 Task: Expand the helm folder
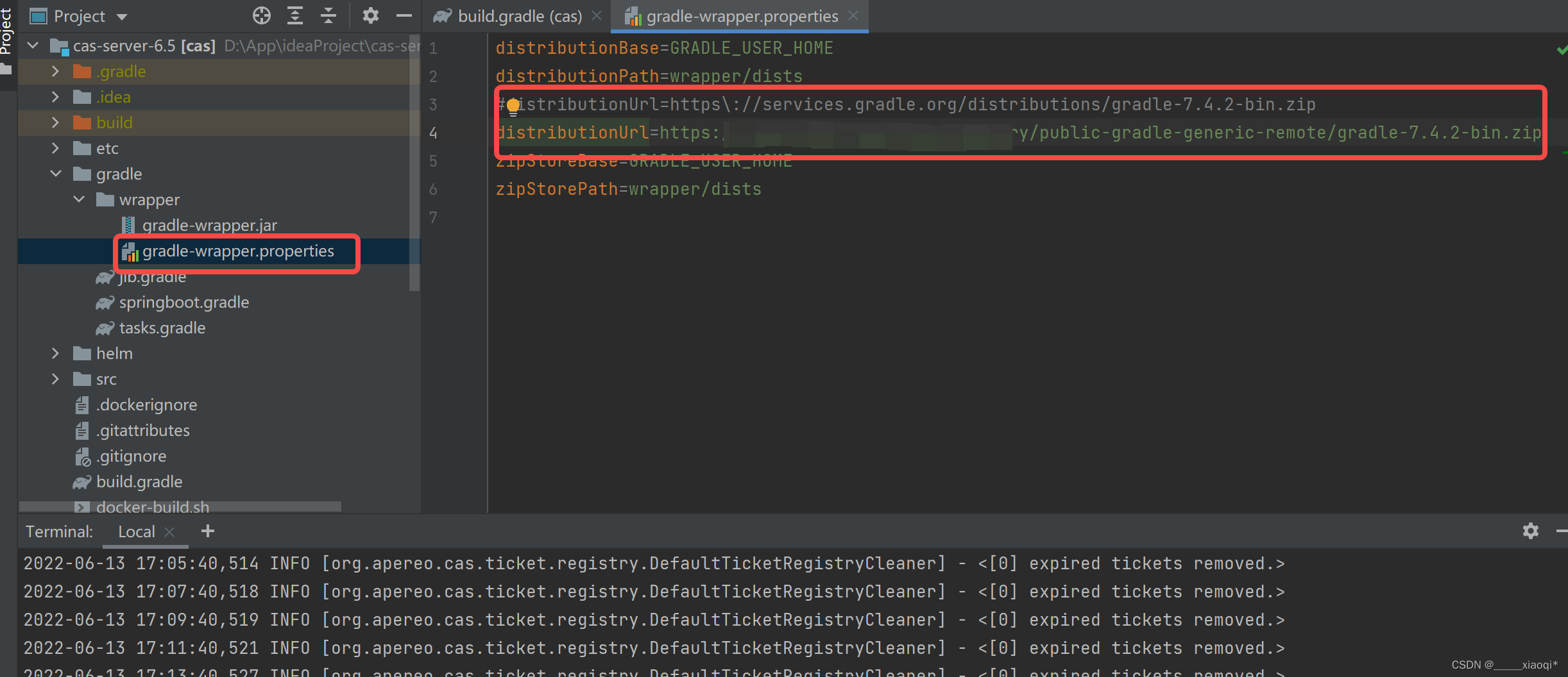point(56,353)
